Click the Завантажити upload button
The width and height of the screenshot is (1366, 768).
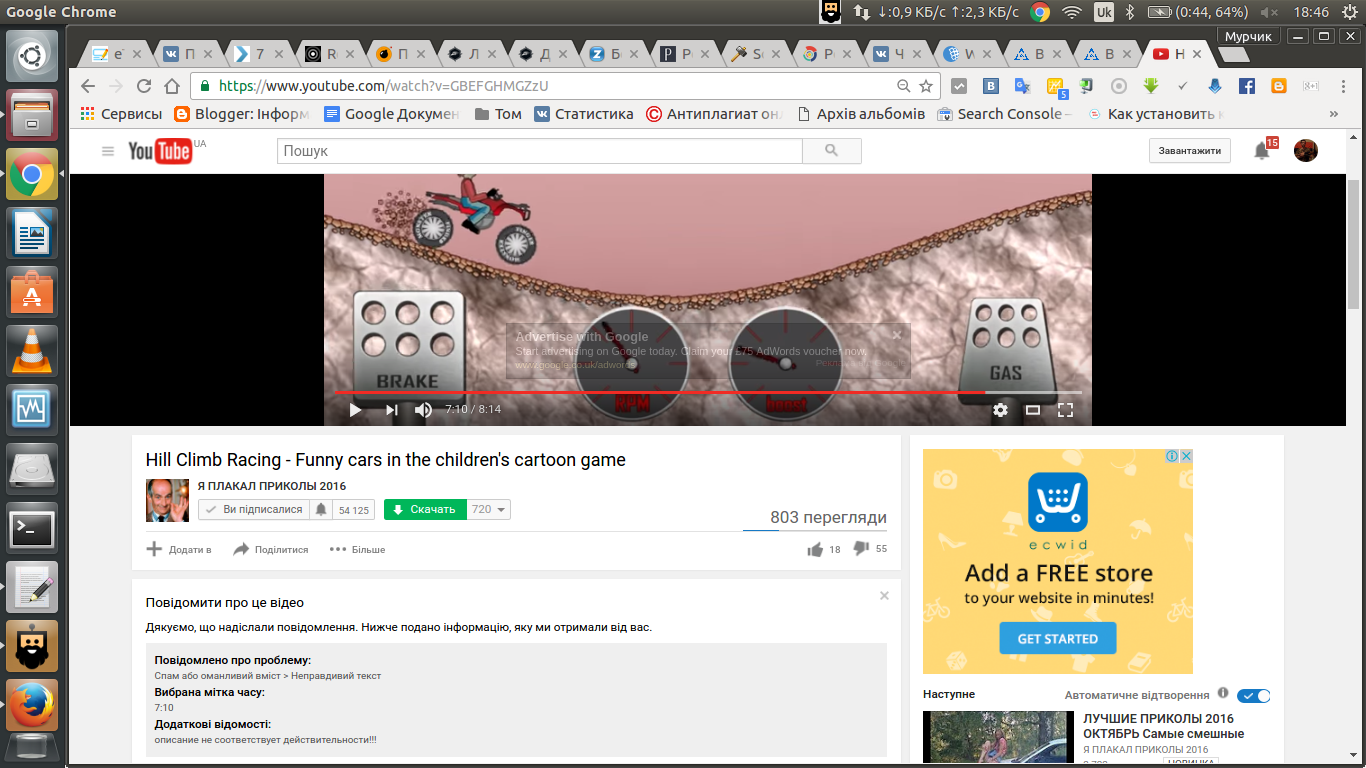1189,151
